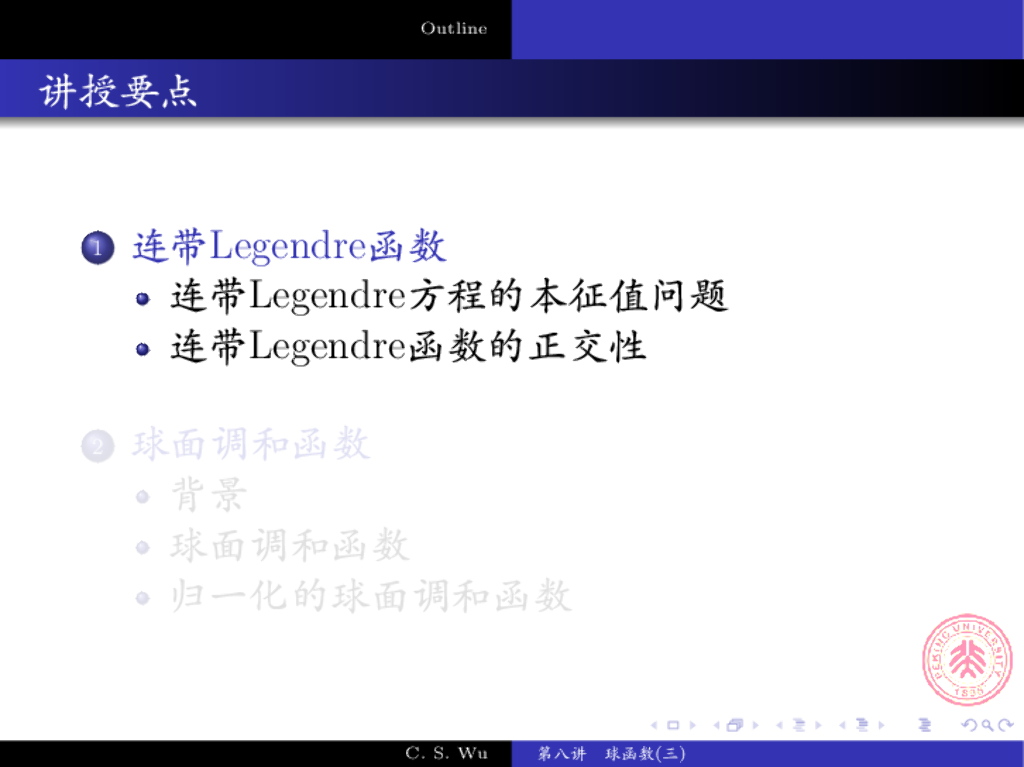The height and width of the screenshot is (767, 1024).
Task: Jump to next subsection with right arrow
Action: point(818,725)
